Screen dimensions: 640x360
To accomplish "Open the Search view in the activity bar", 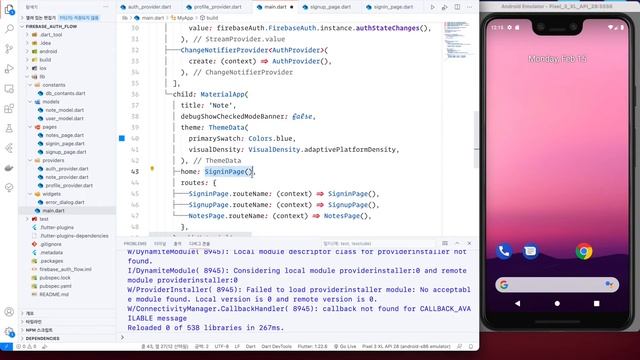I will click(9, 29).
